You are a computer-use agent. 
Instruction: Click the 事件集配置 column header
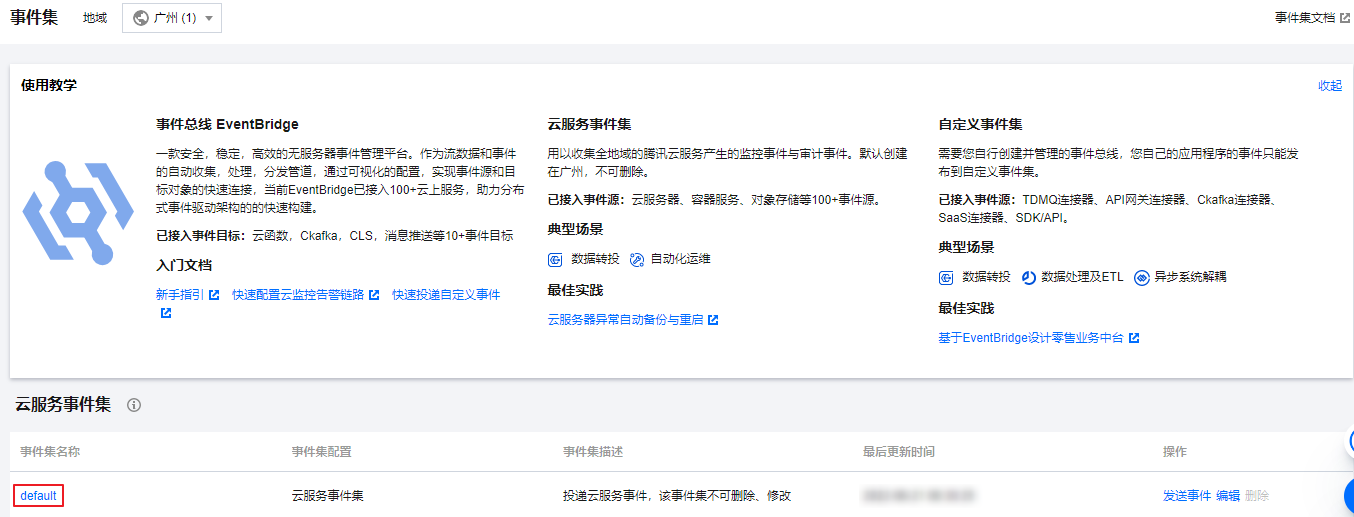(322, 452)
